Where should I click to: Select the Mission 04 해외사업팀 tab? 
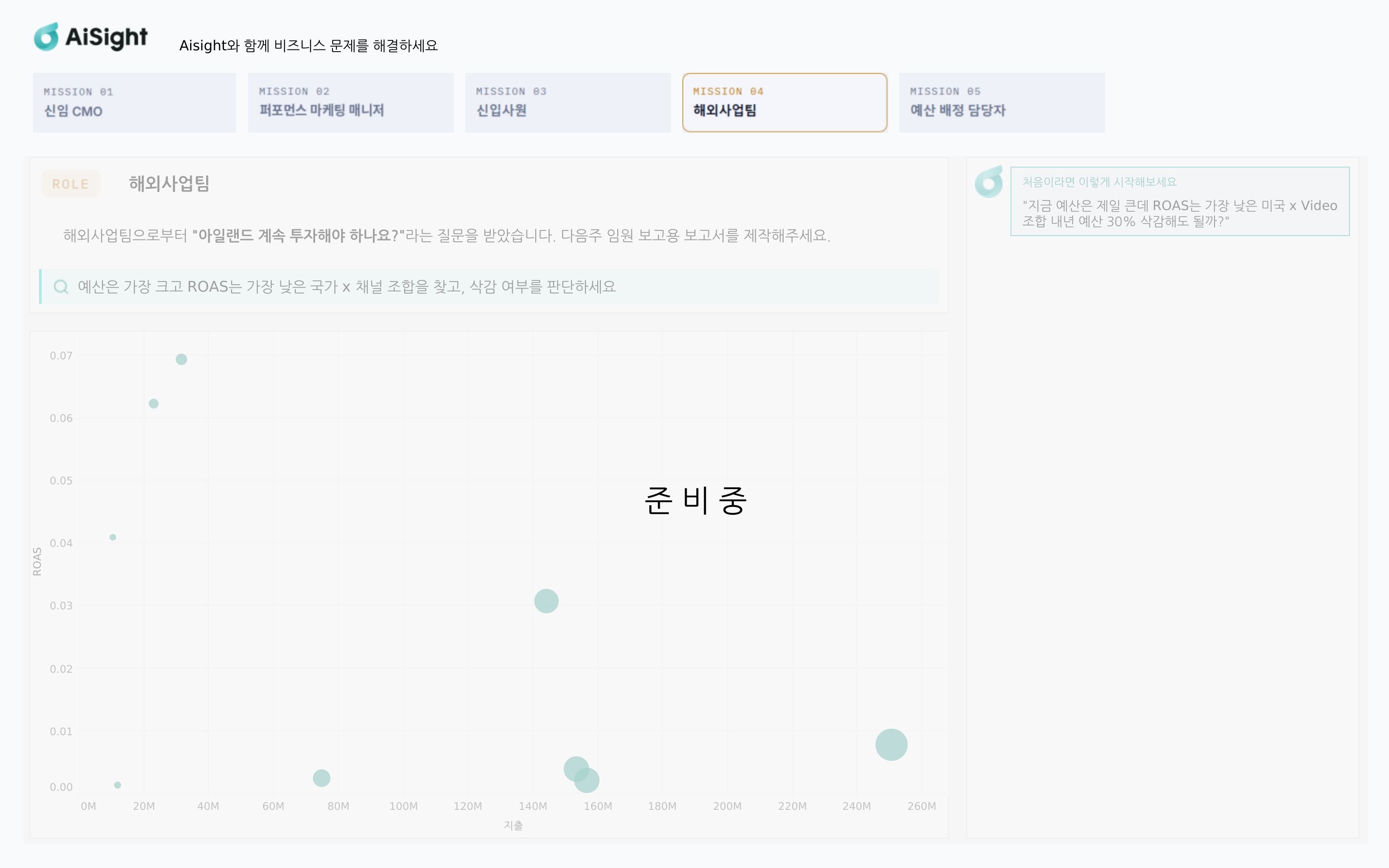(x=785, y=103)
